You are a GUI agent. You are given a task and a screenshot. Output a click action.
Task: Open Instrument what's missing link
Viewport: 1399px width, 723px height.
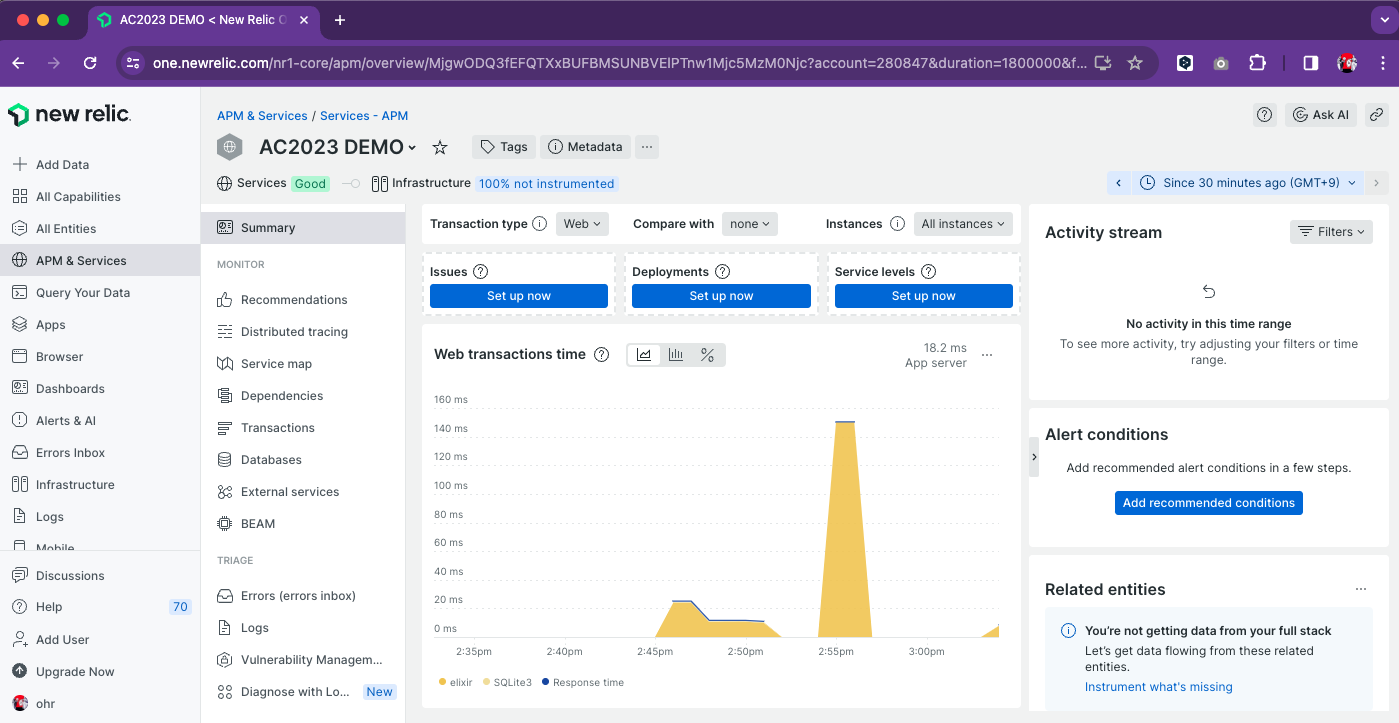1158,687
